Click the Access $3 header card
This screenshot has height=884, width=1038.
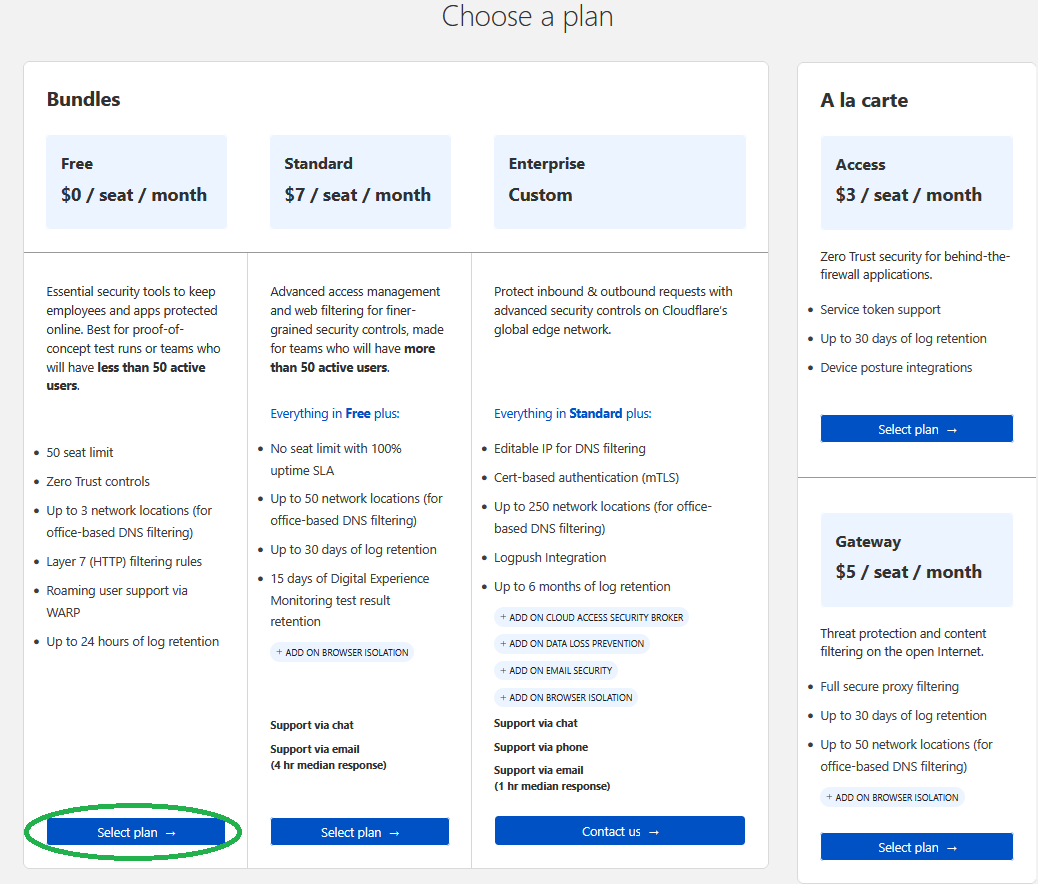pyautogui.click(x=916, y=182)
